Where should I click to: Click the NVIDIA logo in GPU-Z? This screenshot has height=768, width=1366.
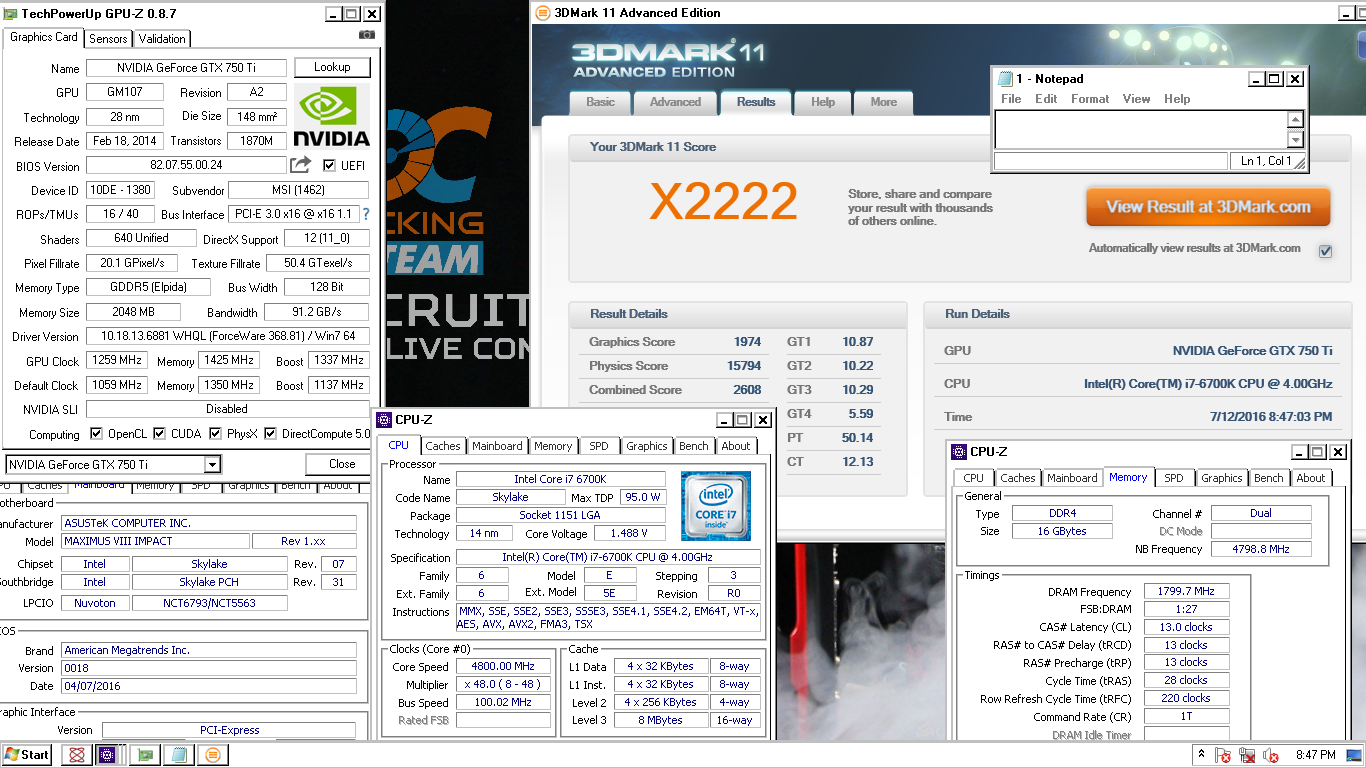click(x=331, y=118)
